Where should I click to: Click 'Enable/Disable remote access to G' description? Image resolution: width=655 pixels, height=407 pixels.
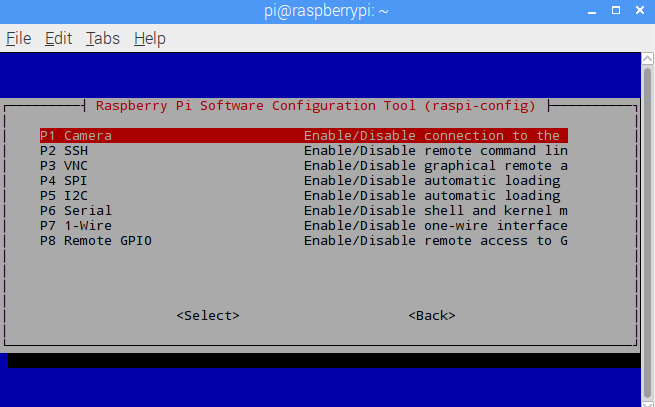(x=436, y=241)
